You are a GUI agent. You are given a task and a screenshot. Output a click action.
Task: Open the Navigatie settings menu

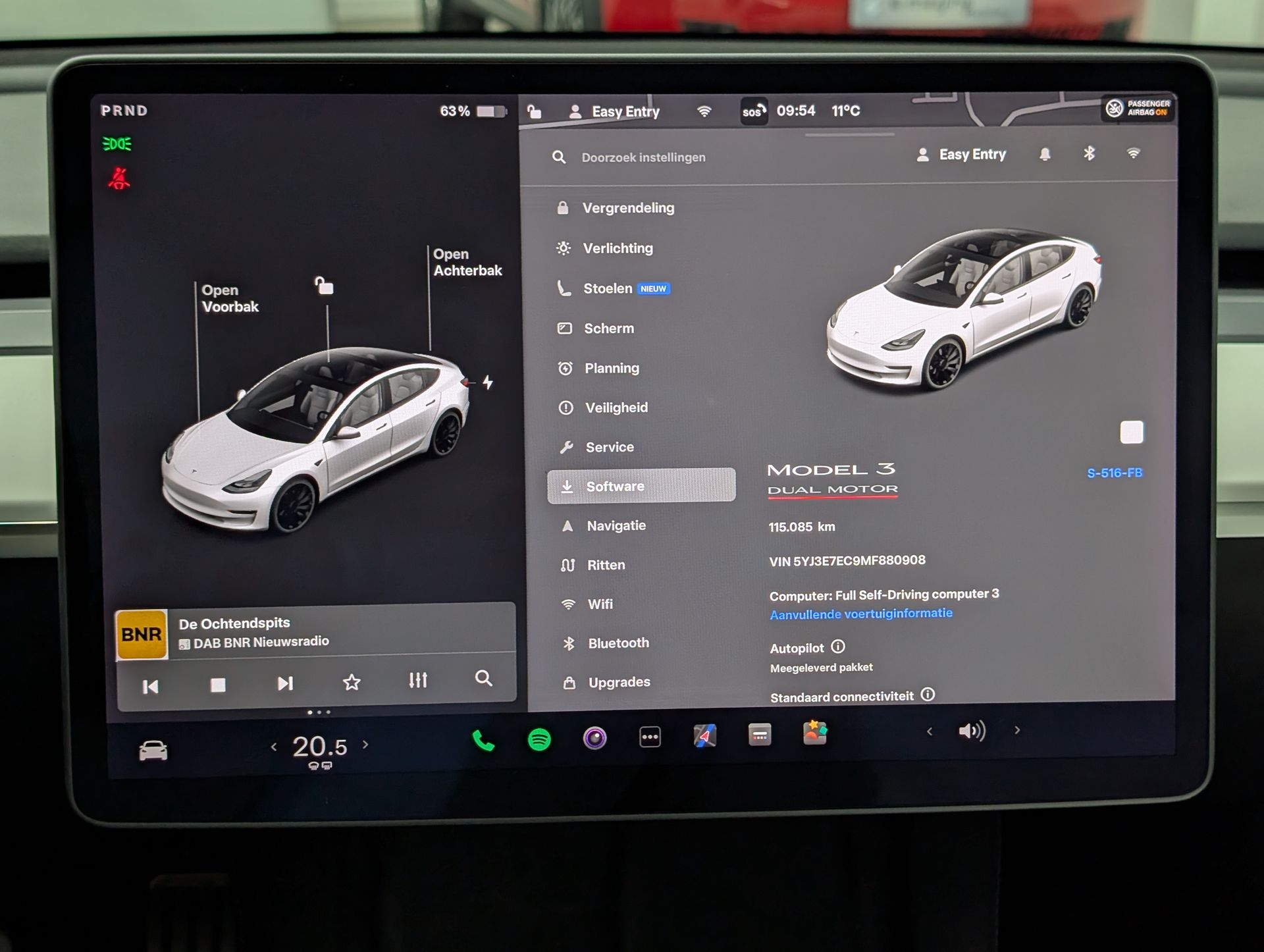tap(616, 525)
